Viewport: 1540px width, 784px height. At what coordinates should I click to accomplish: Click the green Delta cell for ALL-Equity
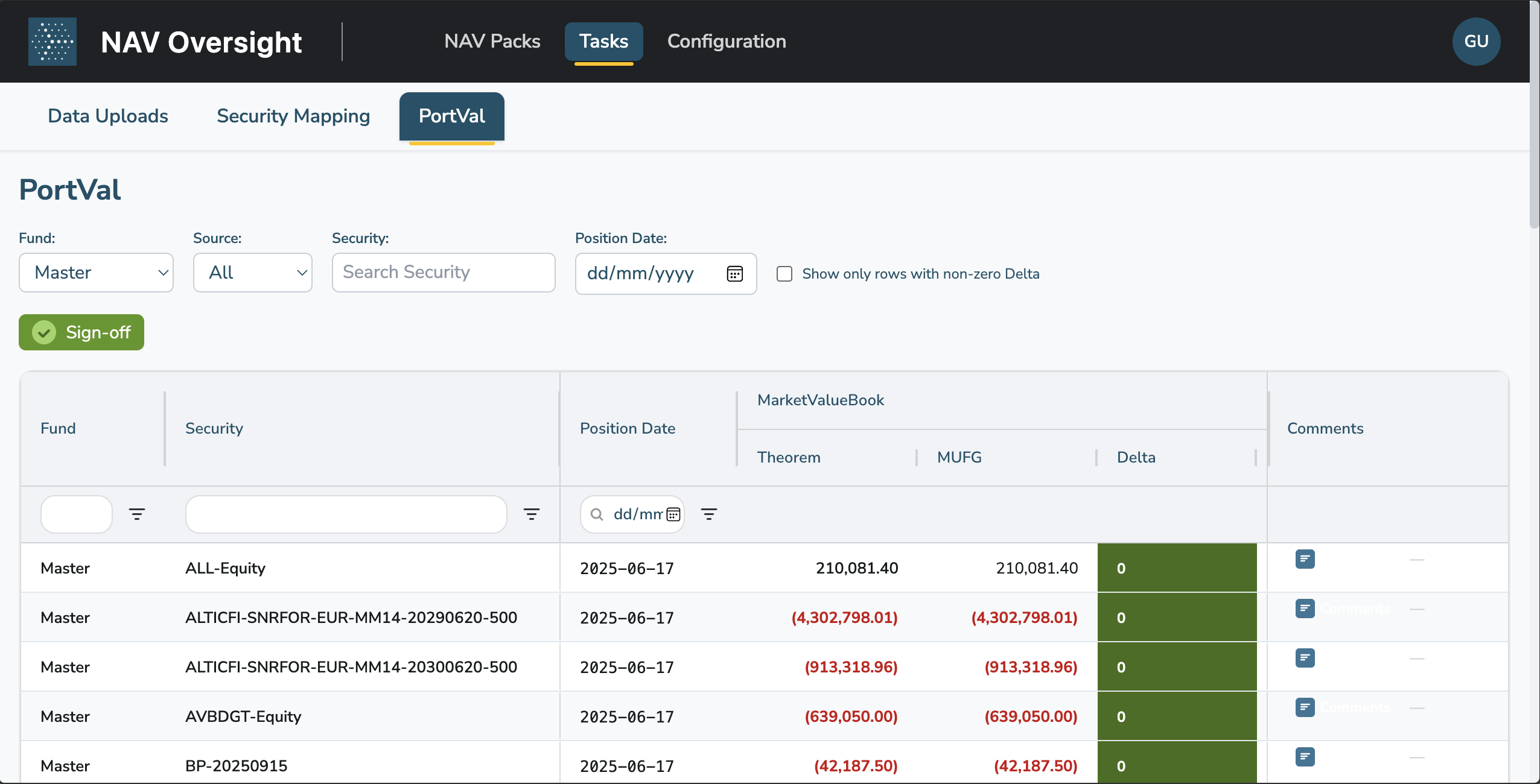pyautogui.click(x=1177, y=568)
